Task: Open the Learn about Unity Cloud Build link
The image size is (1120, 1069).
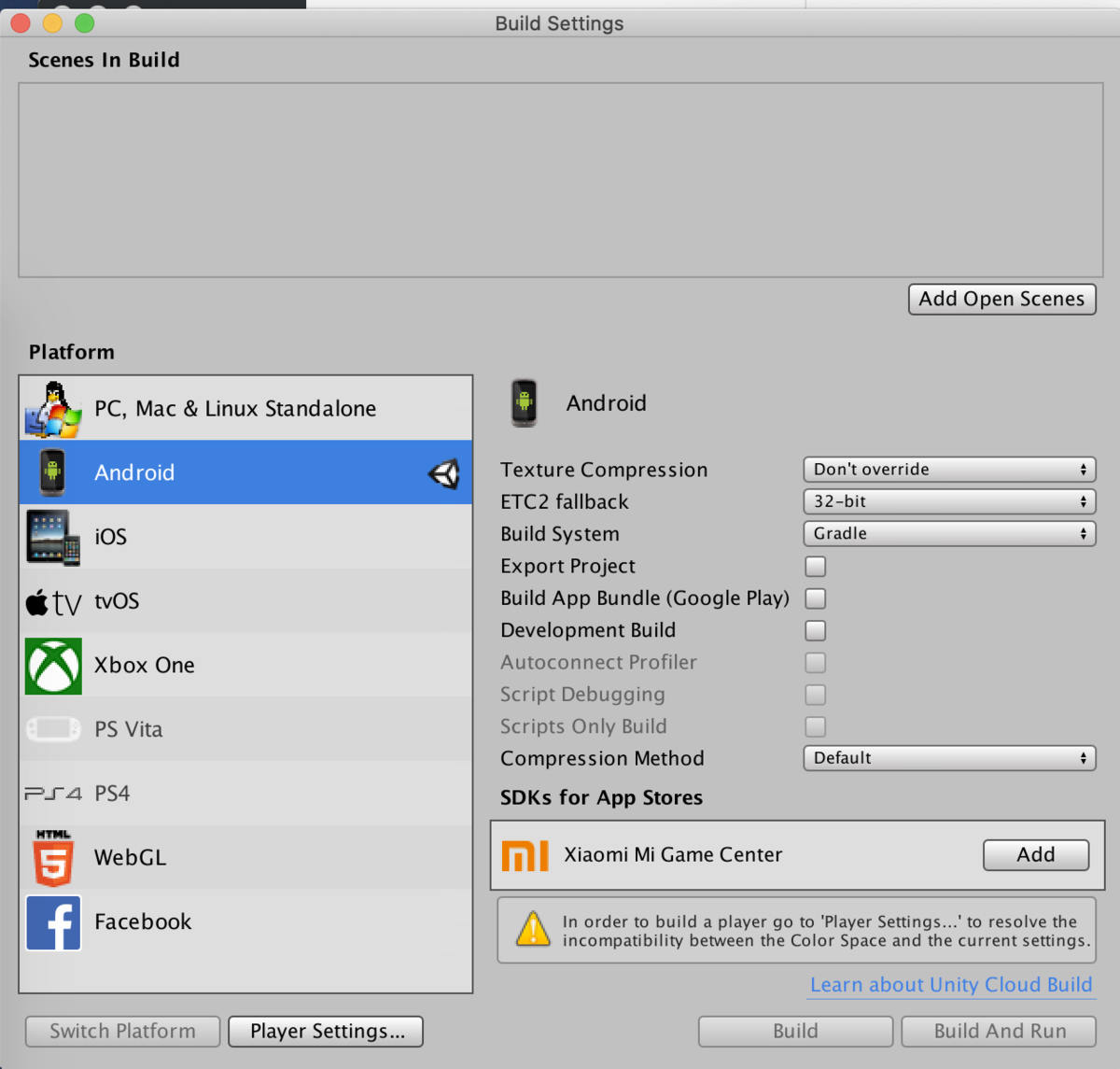Action: click(x=951, y=985)
